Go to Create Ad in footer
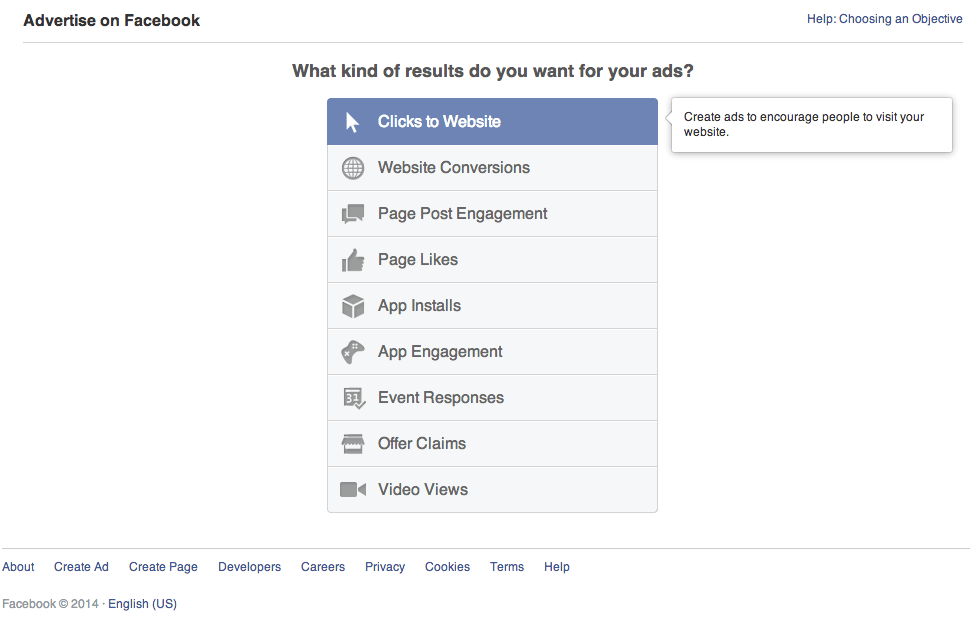Screen dimensions: 970x633 click(x=81, y=567)
